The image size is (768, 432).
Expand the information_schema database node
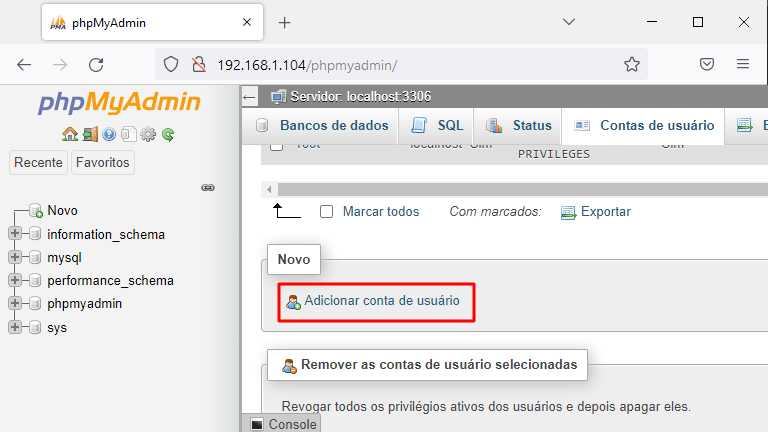[15, 233]
